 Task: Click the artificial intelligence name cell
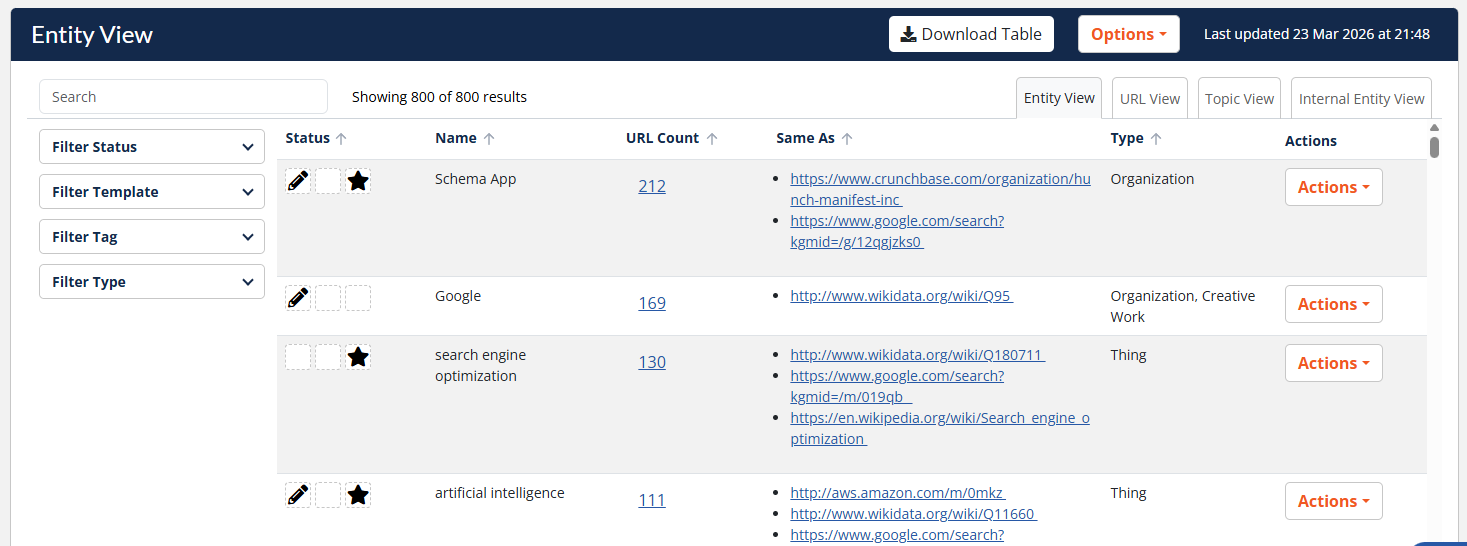click(x=500, y=493)
